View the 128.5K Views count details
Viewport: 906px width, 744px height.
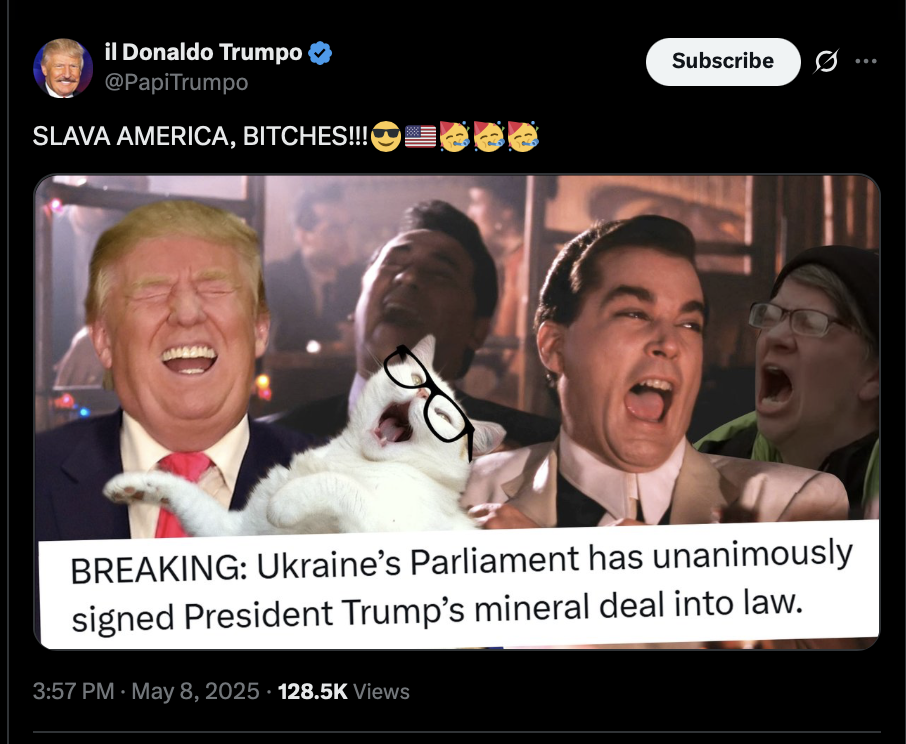pos(344,691)
